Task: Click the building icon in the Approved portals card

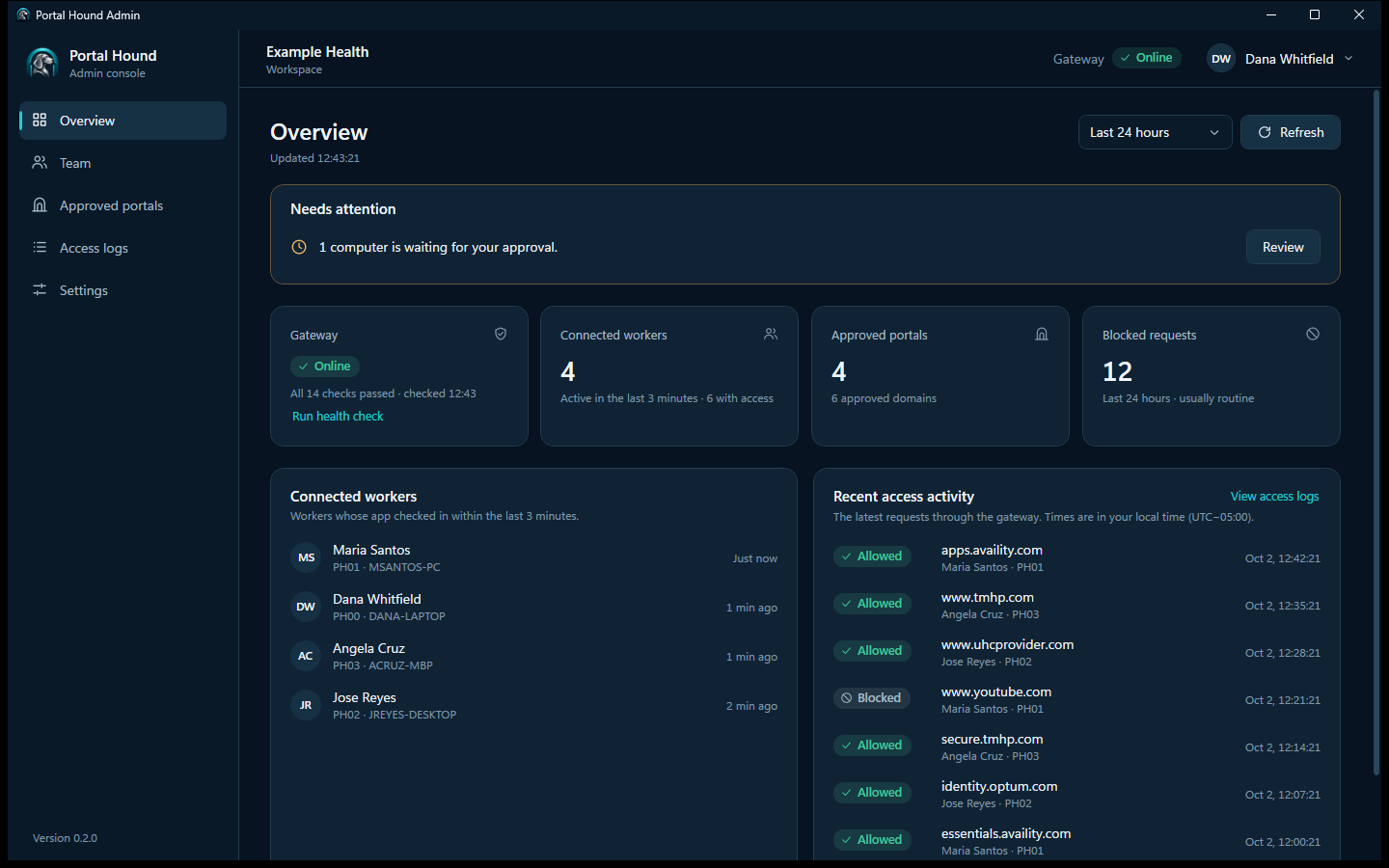Action: pyautogui.click(x=1042, y=334)
